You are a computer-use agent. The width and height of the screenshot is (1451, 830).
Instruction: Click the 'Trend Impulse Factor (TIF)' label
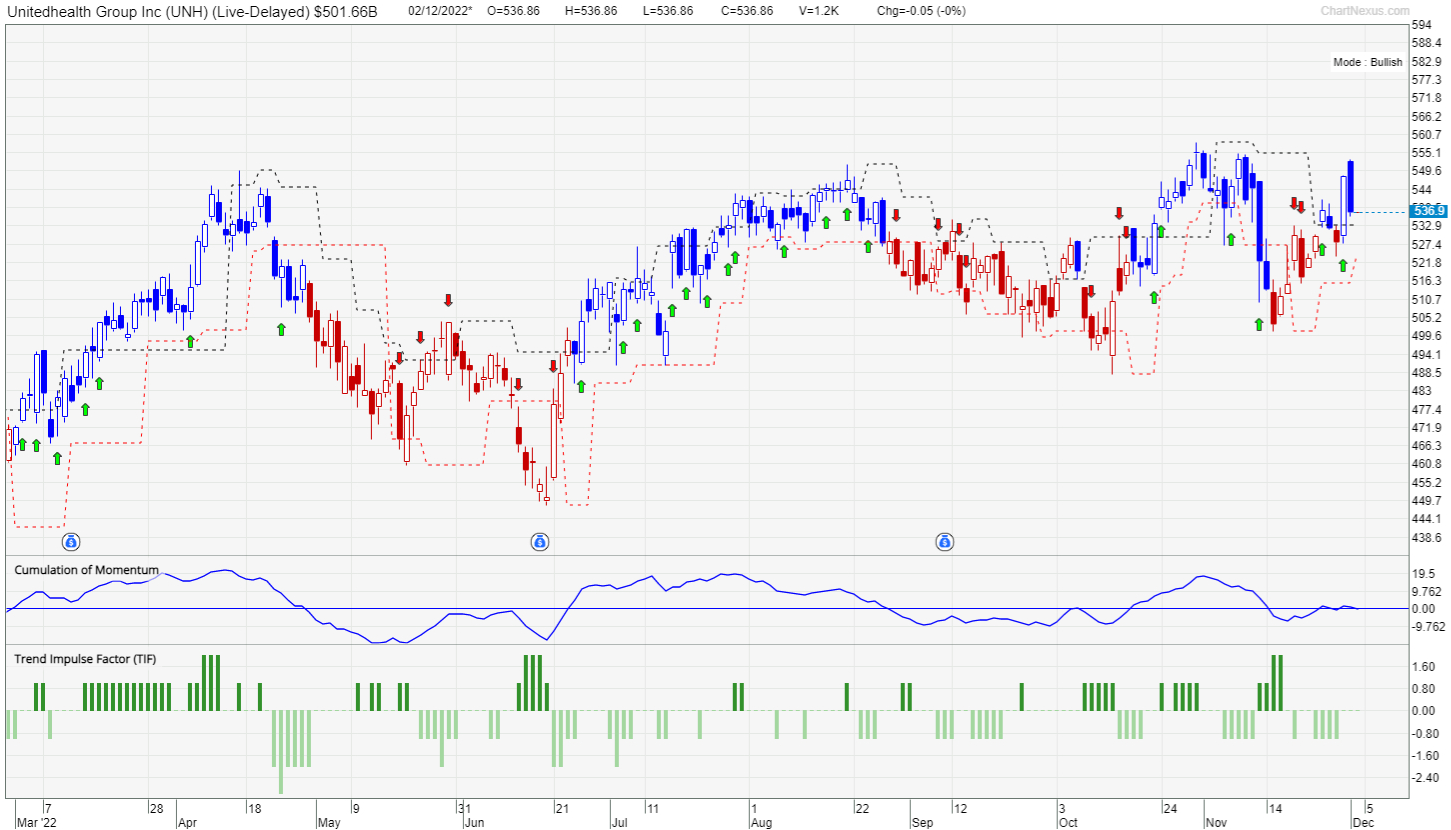(85, 658)
